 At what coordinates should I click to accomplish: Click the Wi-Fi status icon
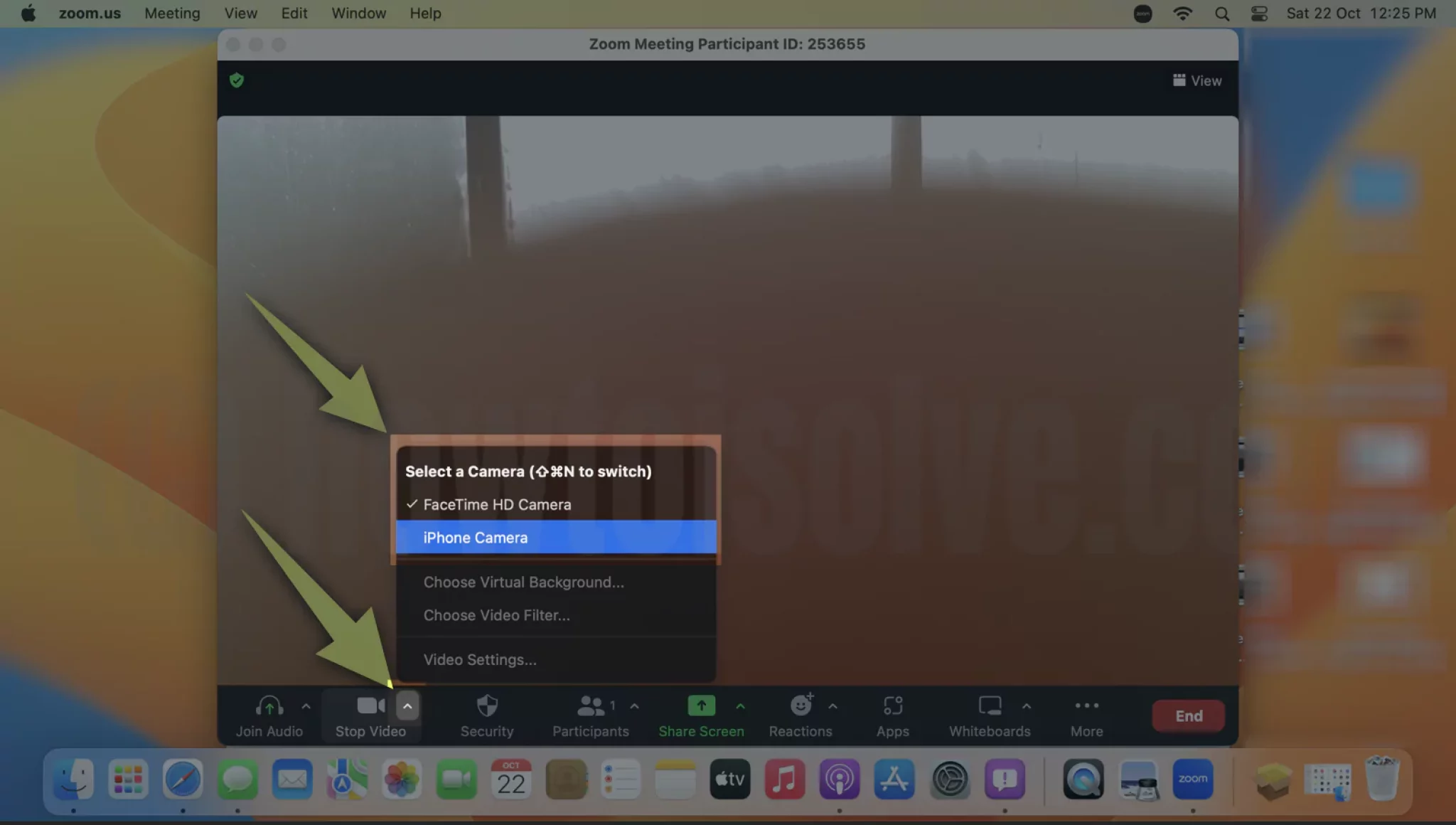(1183, 14)
